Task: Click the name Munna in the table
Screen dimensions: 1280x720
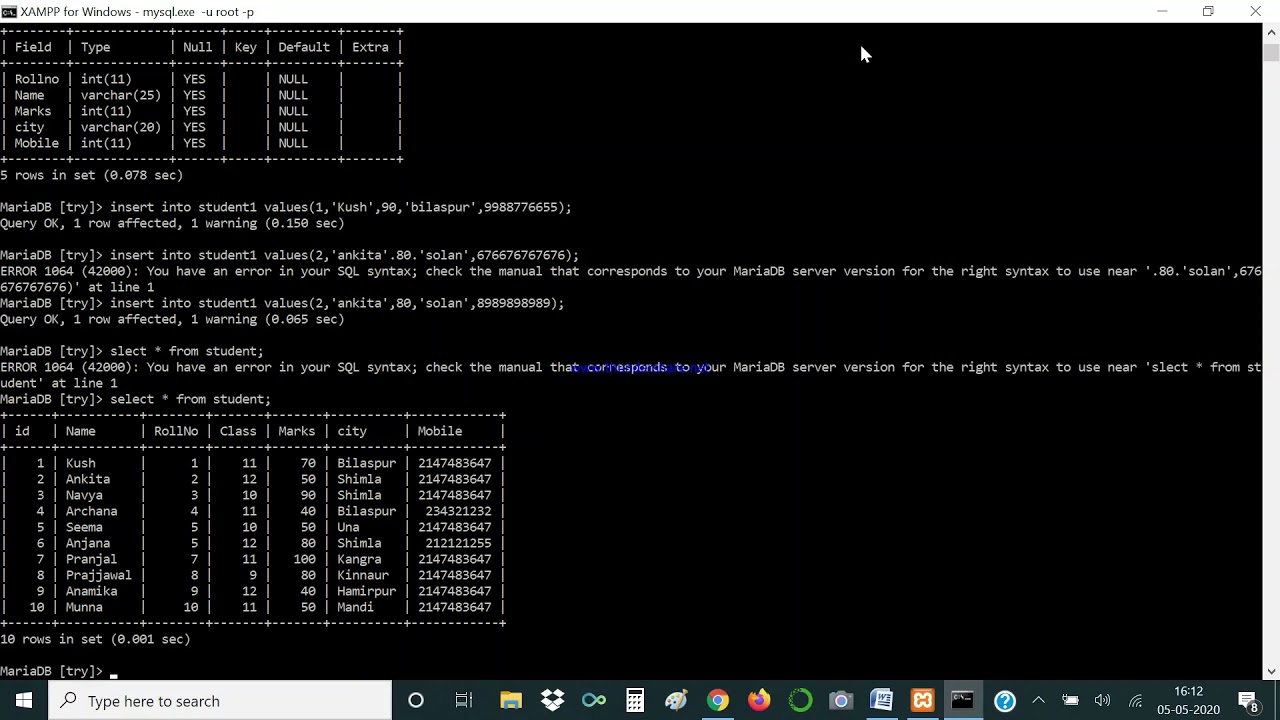Action: pos(84,607)
